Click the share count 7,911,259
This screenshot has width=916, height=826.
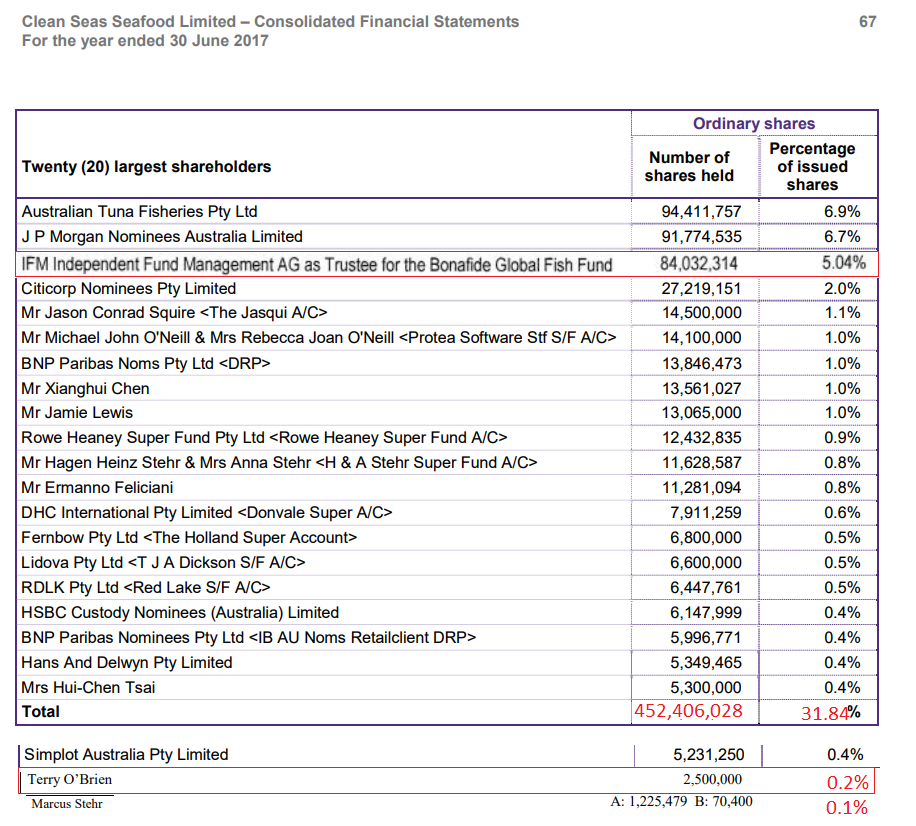[x=705, y=512]
